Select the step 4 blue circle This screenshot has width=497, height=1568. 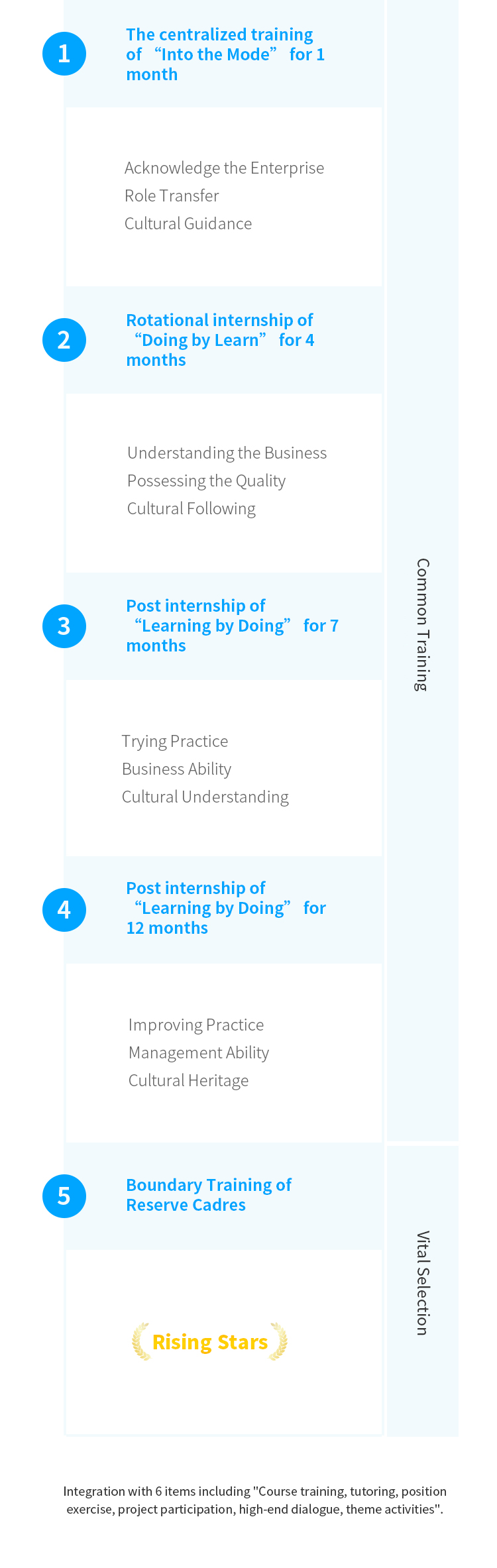pos(64,910)
